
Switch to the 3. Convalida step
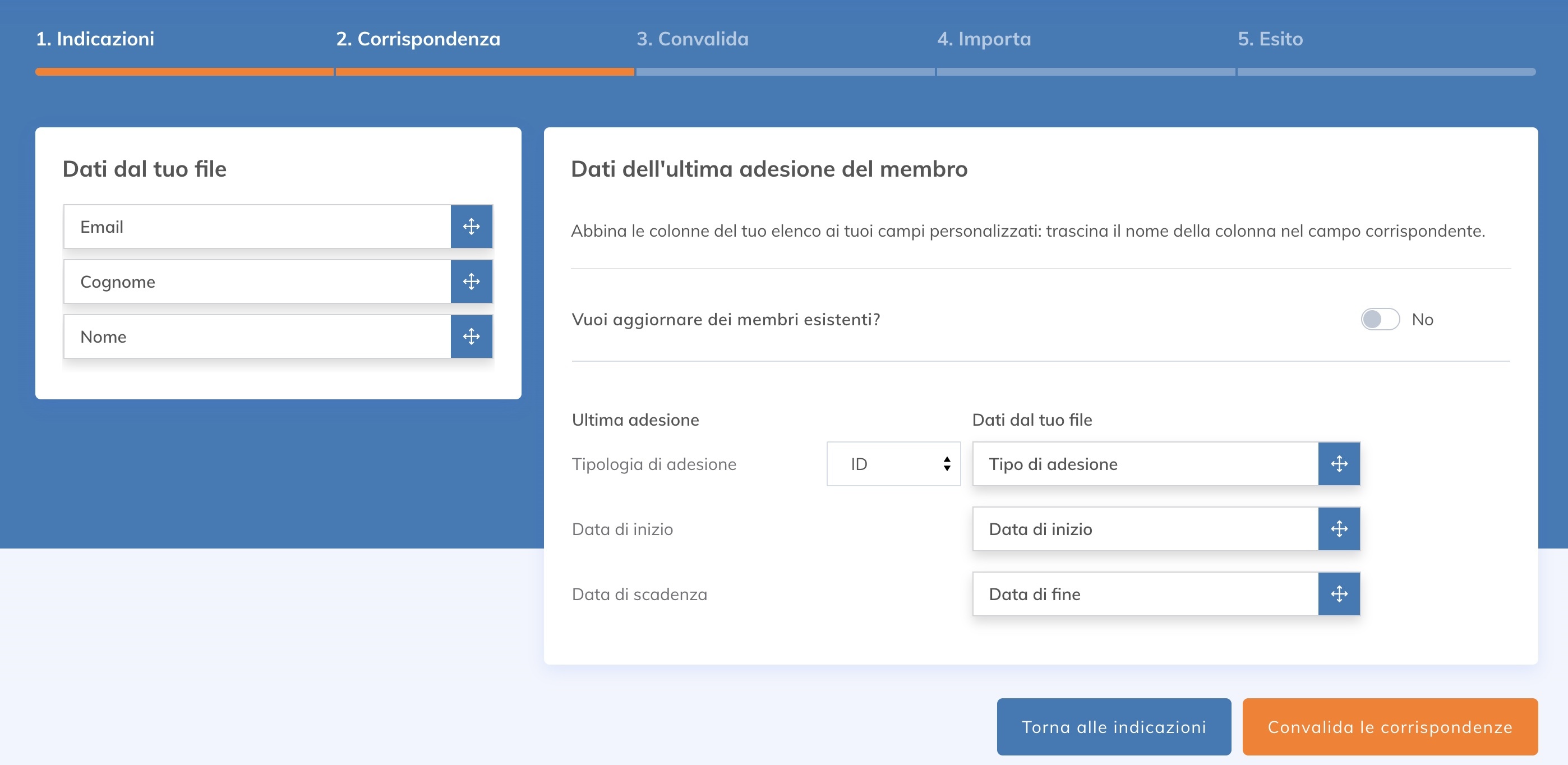(692, 39)
